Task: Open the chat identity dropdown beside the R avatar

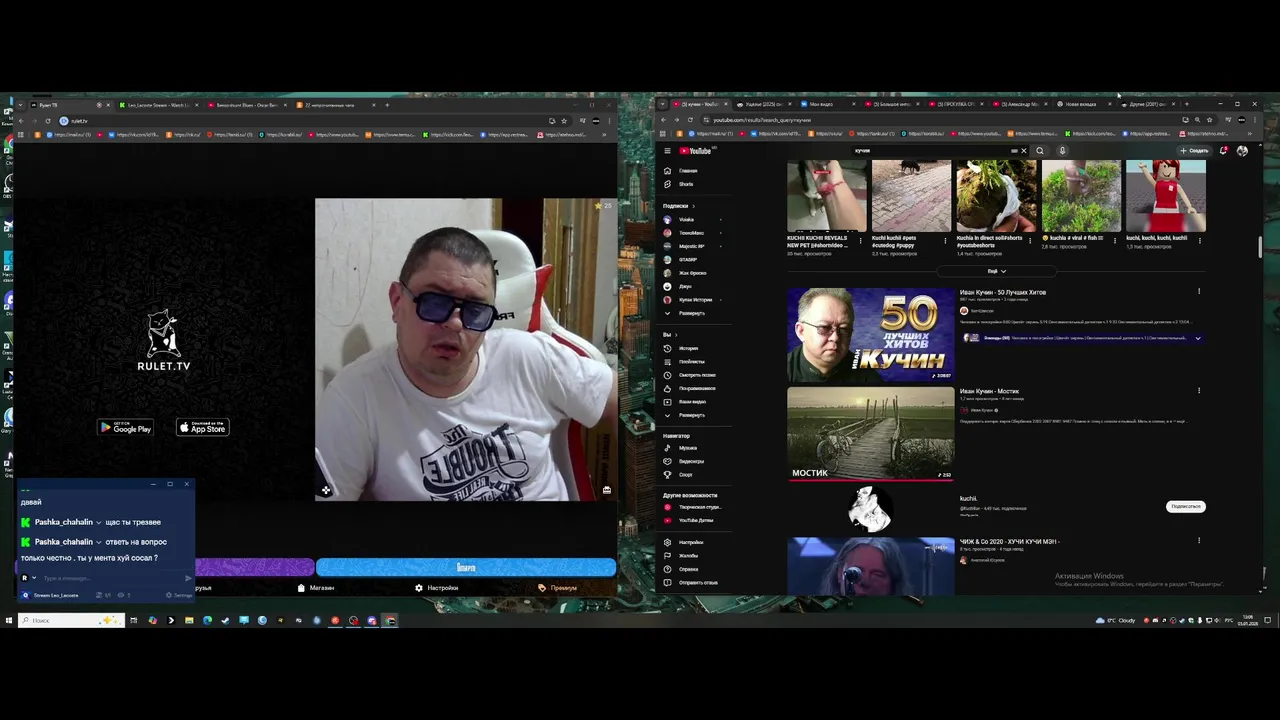Action: click(34, 578)
